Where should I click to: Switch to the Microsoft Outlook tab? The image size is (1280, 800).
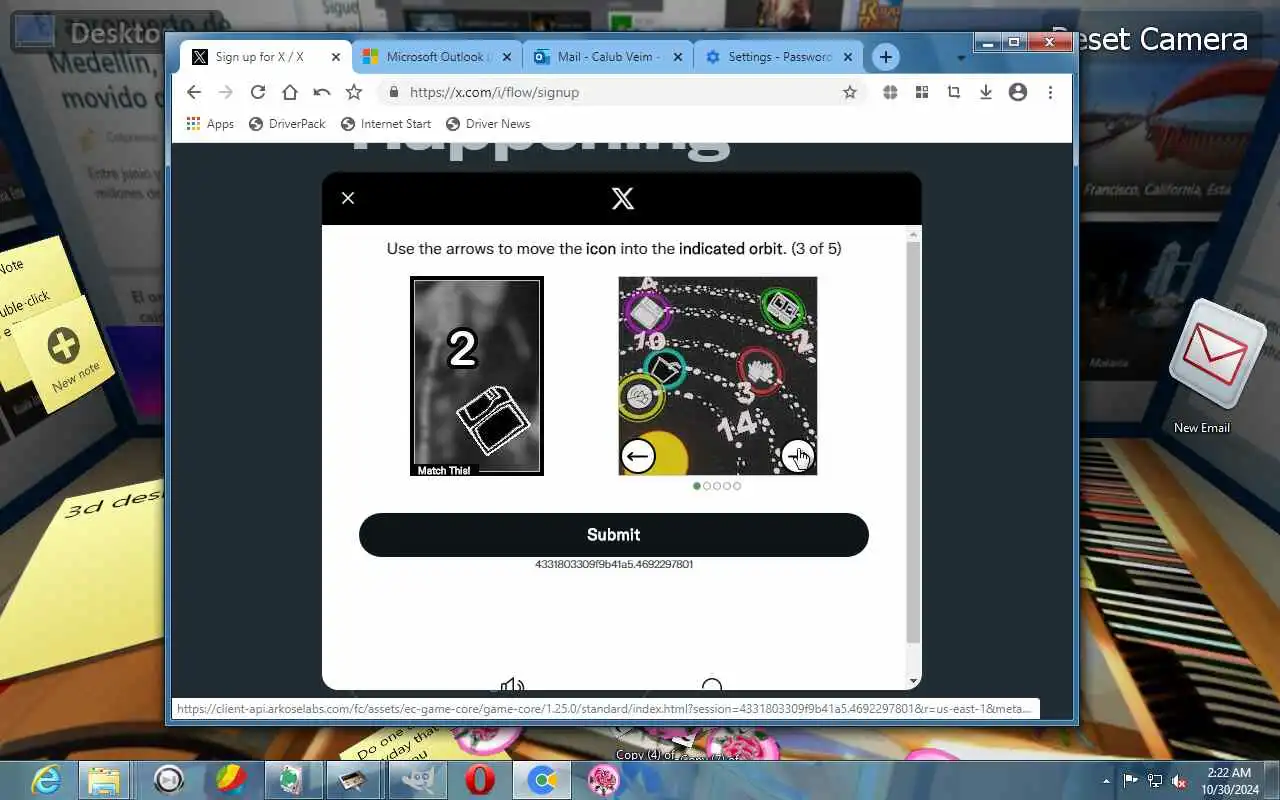(435, 57)
